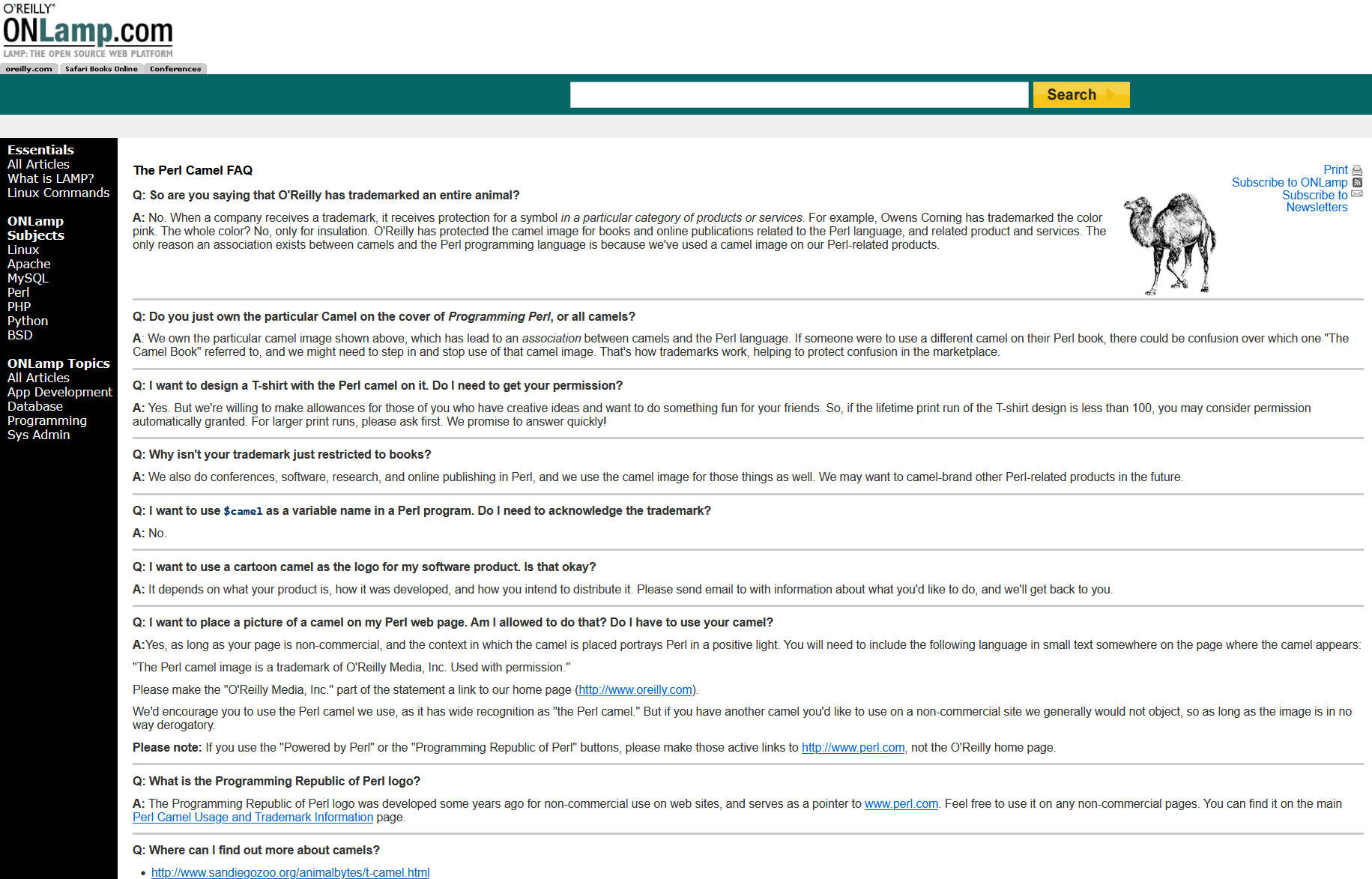Click The Perl Camel FAQ heading
1372x879 pixels.
193,170
